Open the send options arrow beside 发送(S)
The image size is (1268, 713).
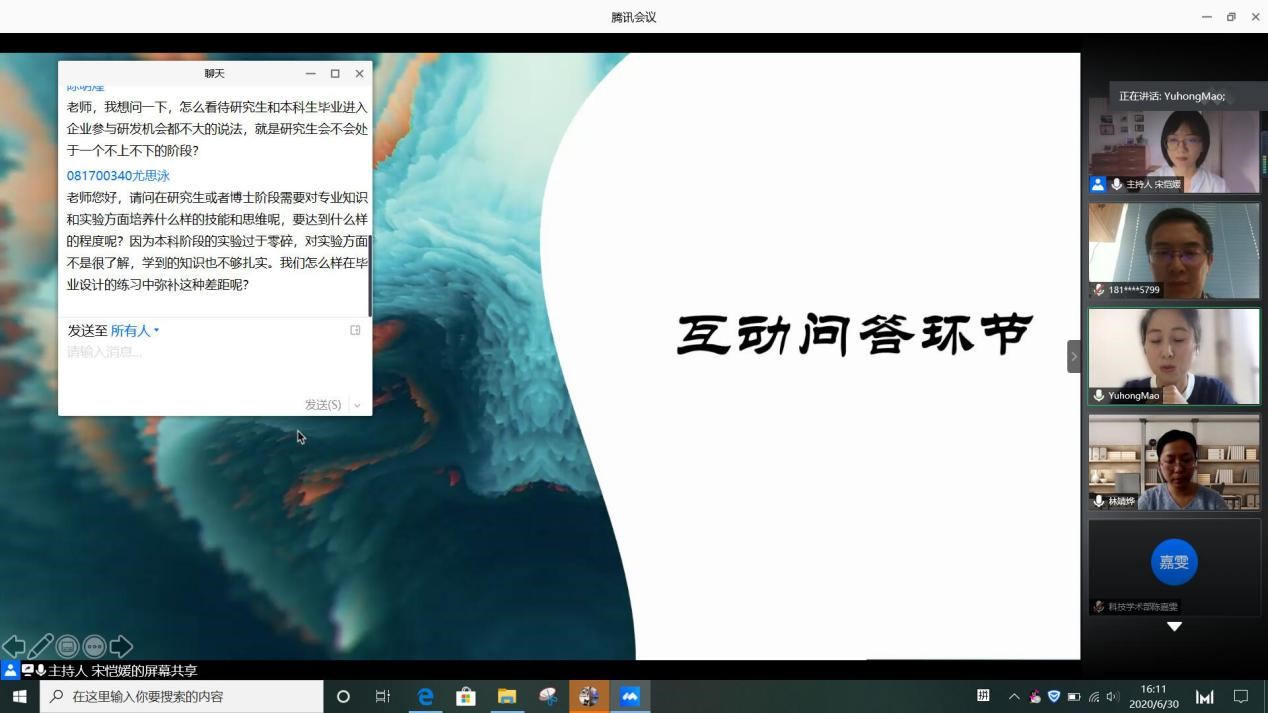pyautogui.click(x=357, y=405)
